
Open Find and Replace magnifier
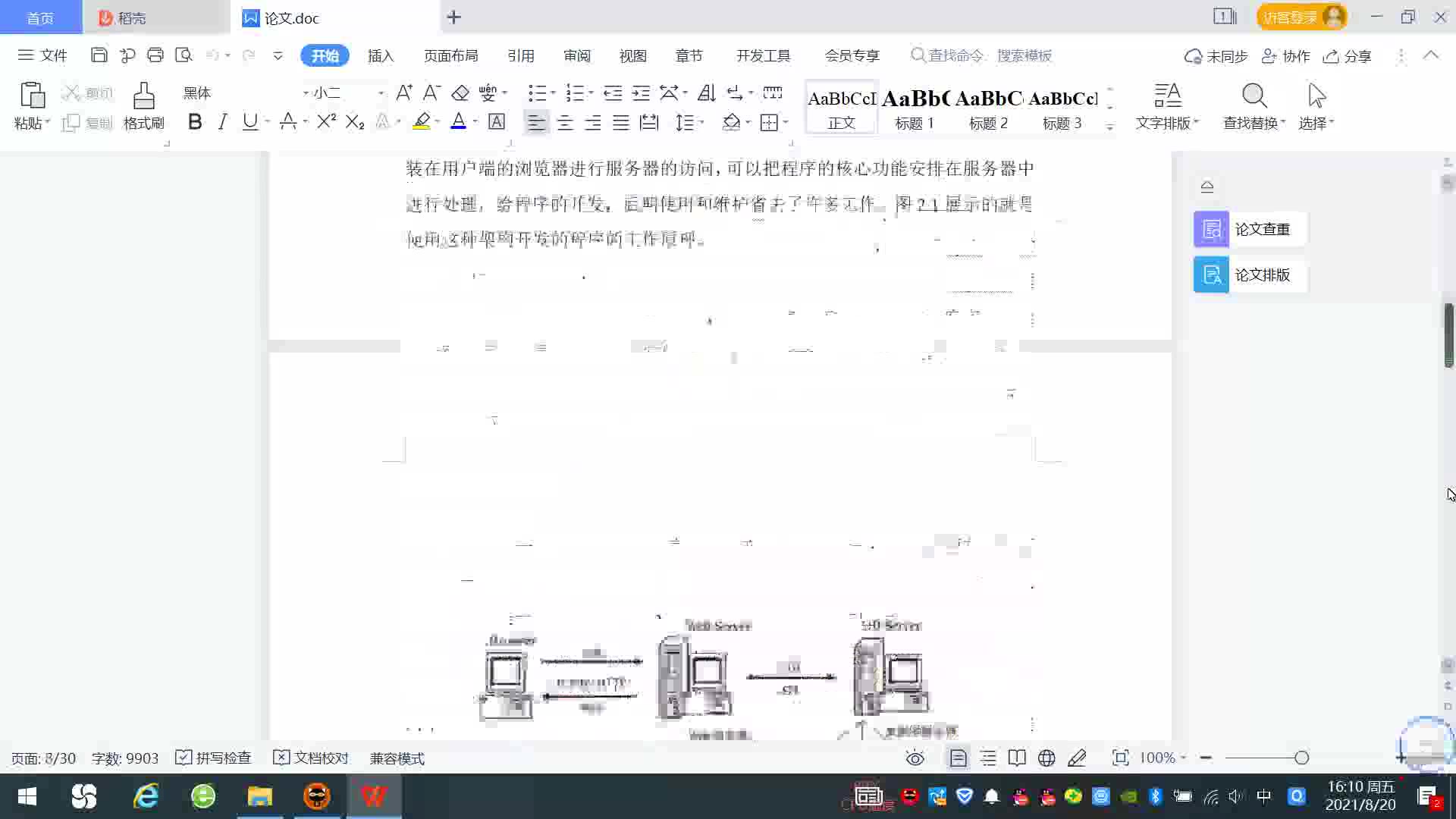click(x=1254, y=96)
